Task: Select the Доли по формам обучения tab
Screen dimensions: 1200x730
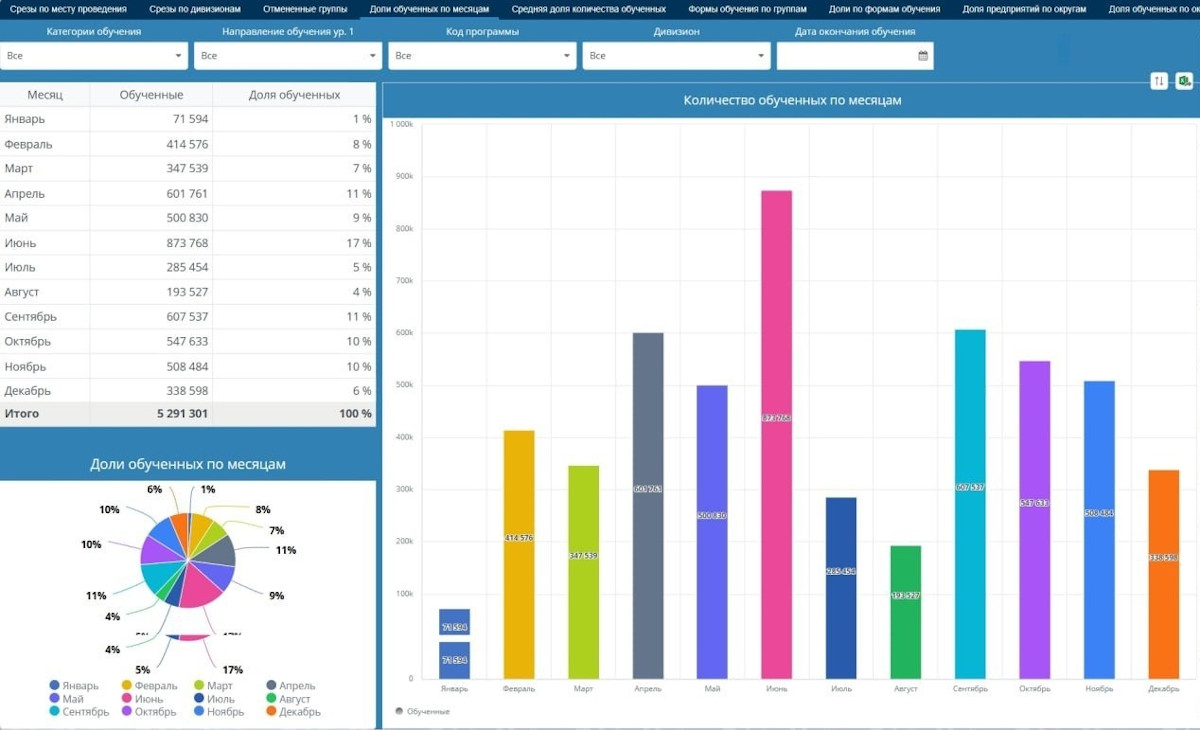Action: 884,9
